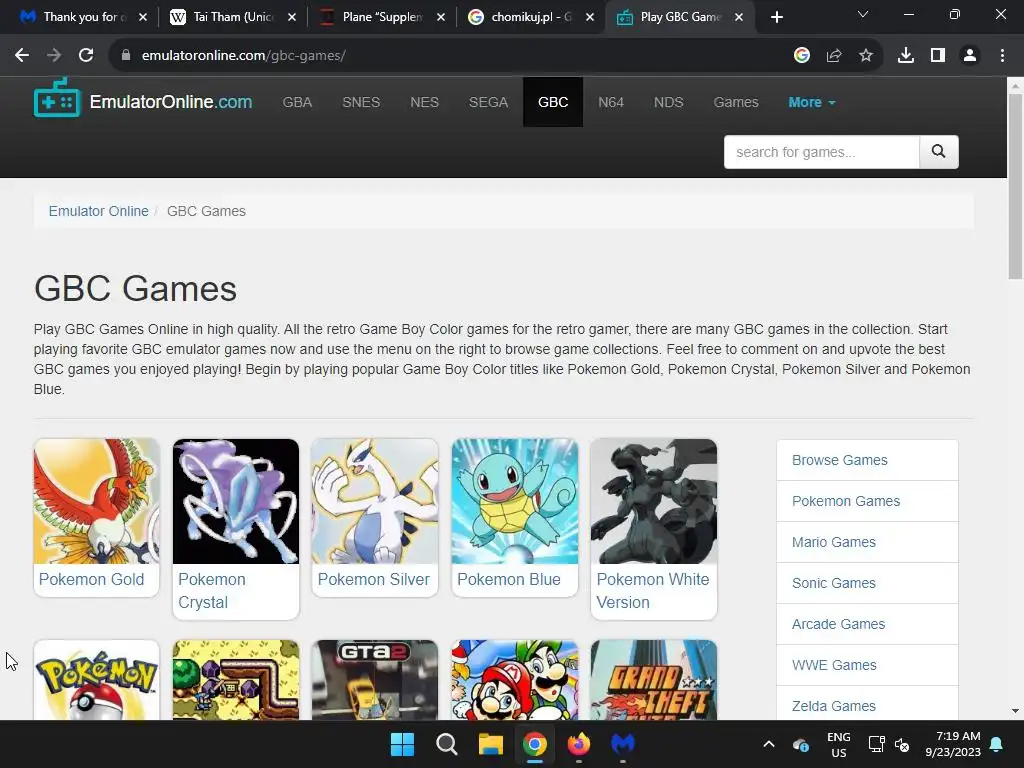Open Windows taskbar search

447,744
